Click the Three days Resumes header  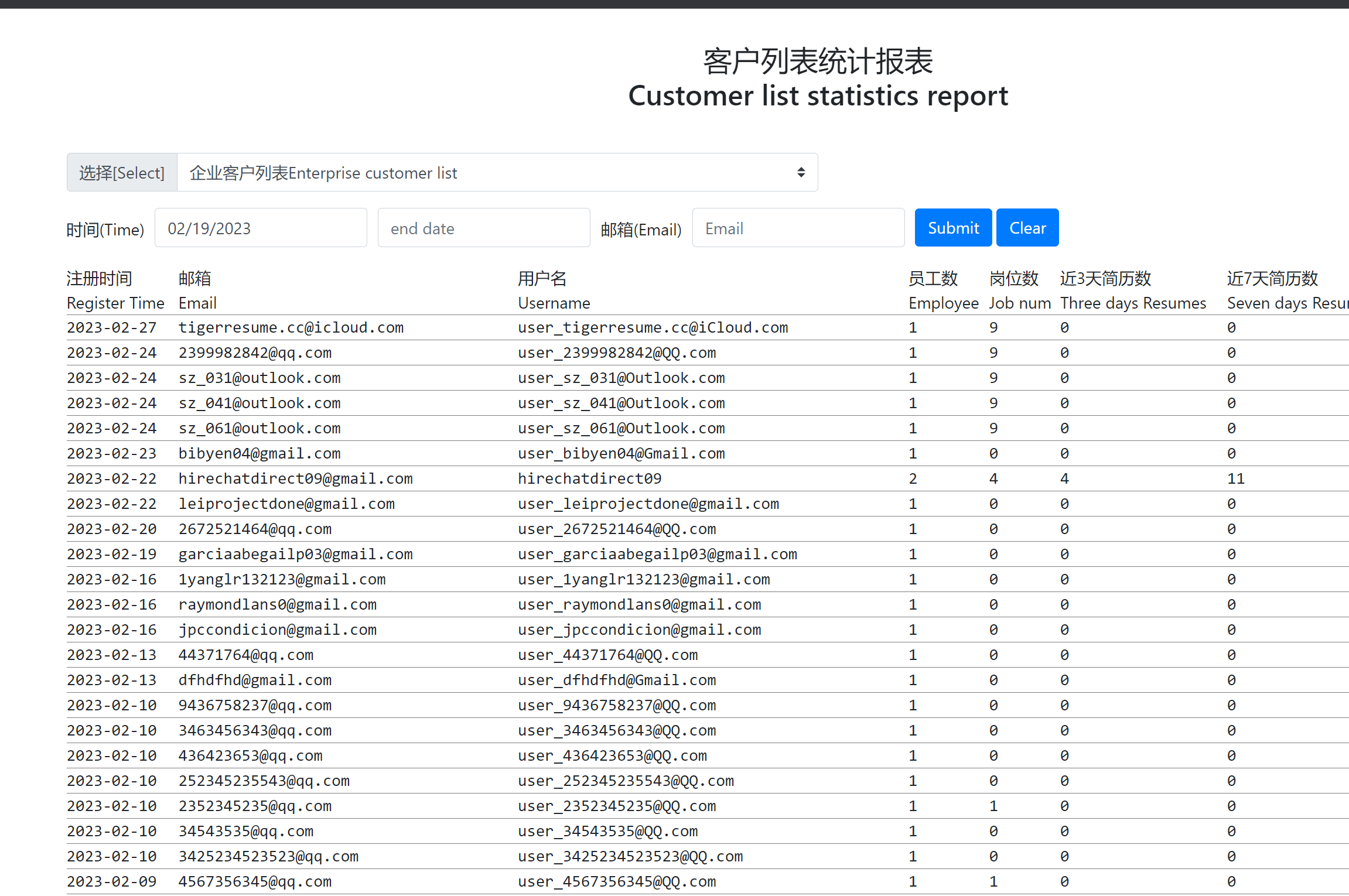coord(1133,303)
